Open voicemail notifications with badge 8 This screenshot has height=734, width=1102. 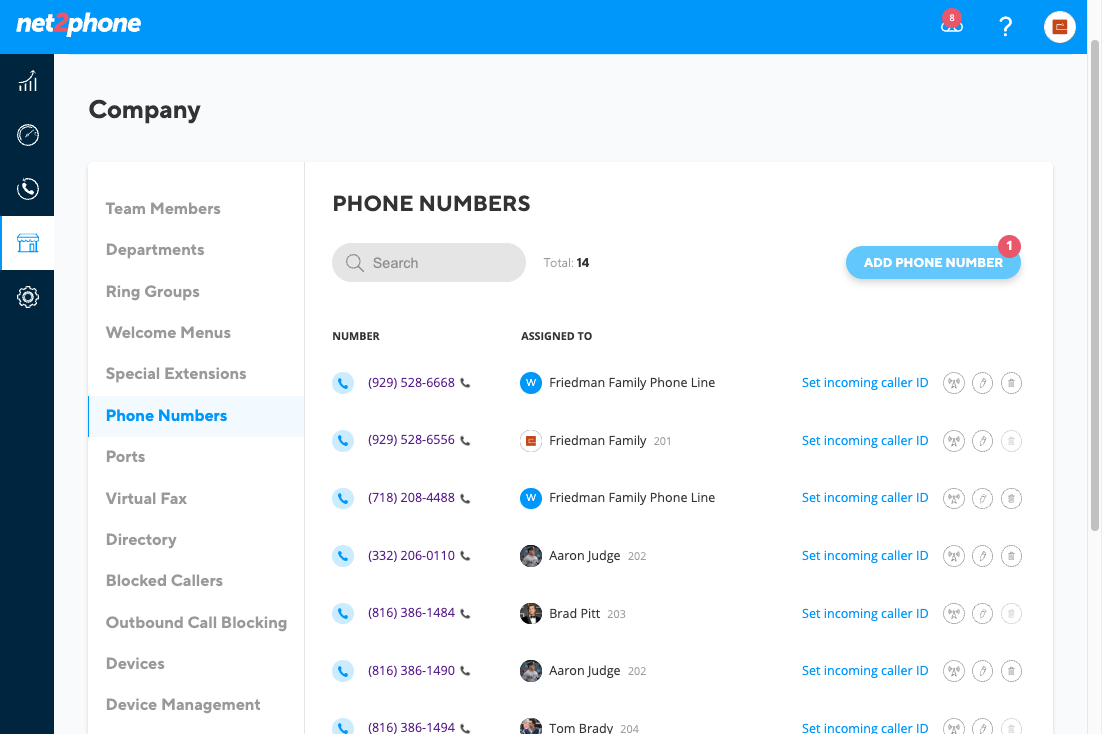[952, 23]
